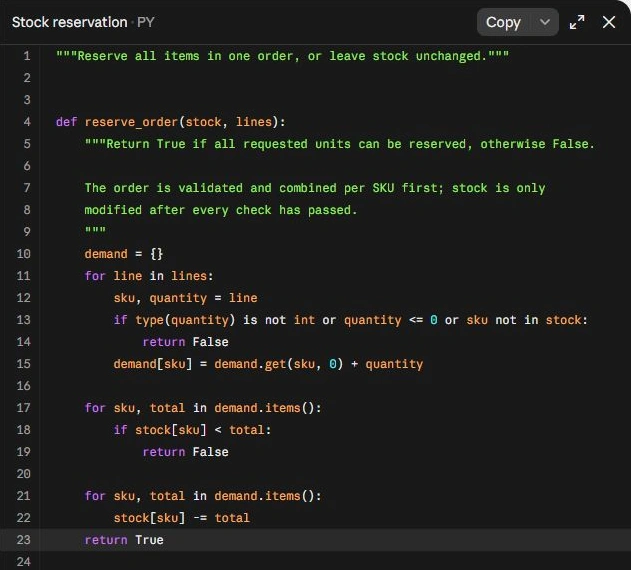Select the PY file type label
This screenshot has height=570, width=631.
[x=146, y=22]
